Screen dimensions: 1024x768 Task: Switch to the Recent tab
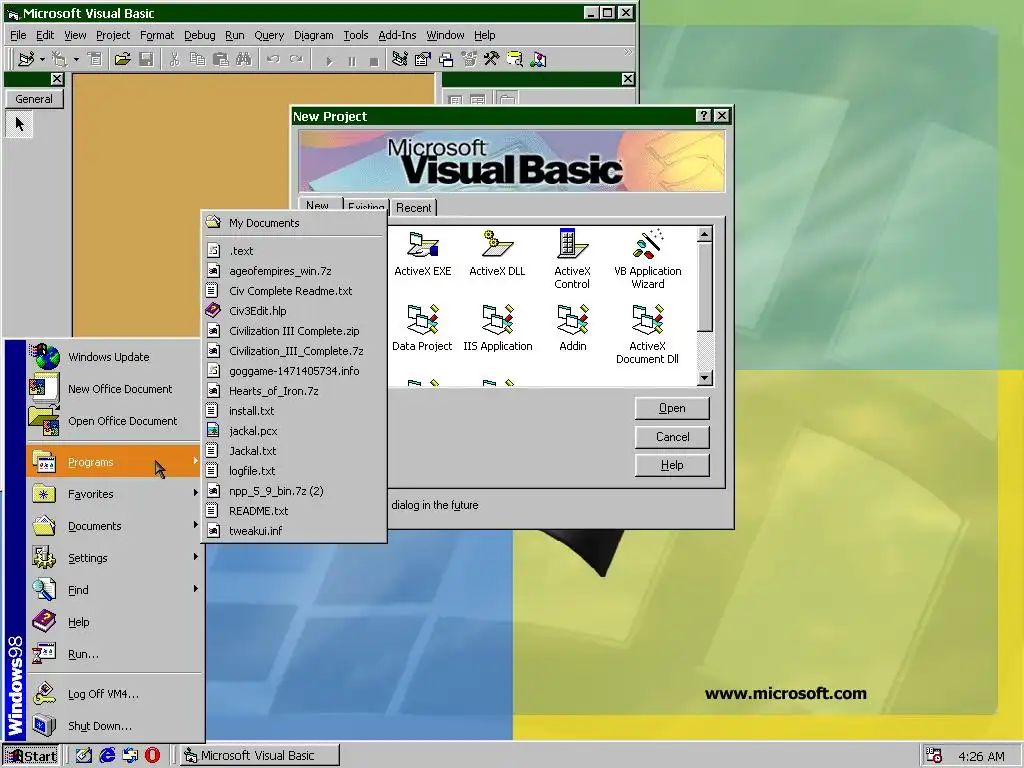(413, 208)
